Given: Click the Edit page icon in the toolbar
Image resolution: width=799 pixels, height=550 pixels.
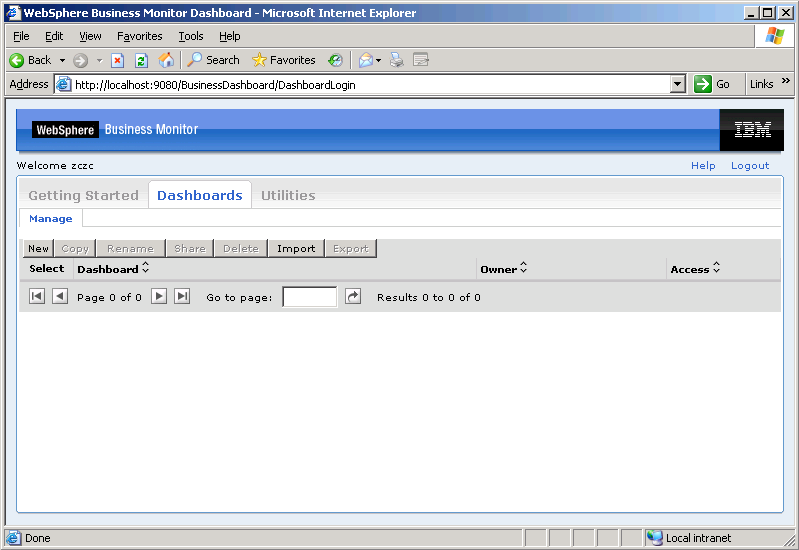Looking at the screenshot, I should pyautogui.click(x=420, y=60).
